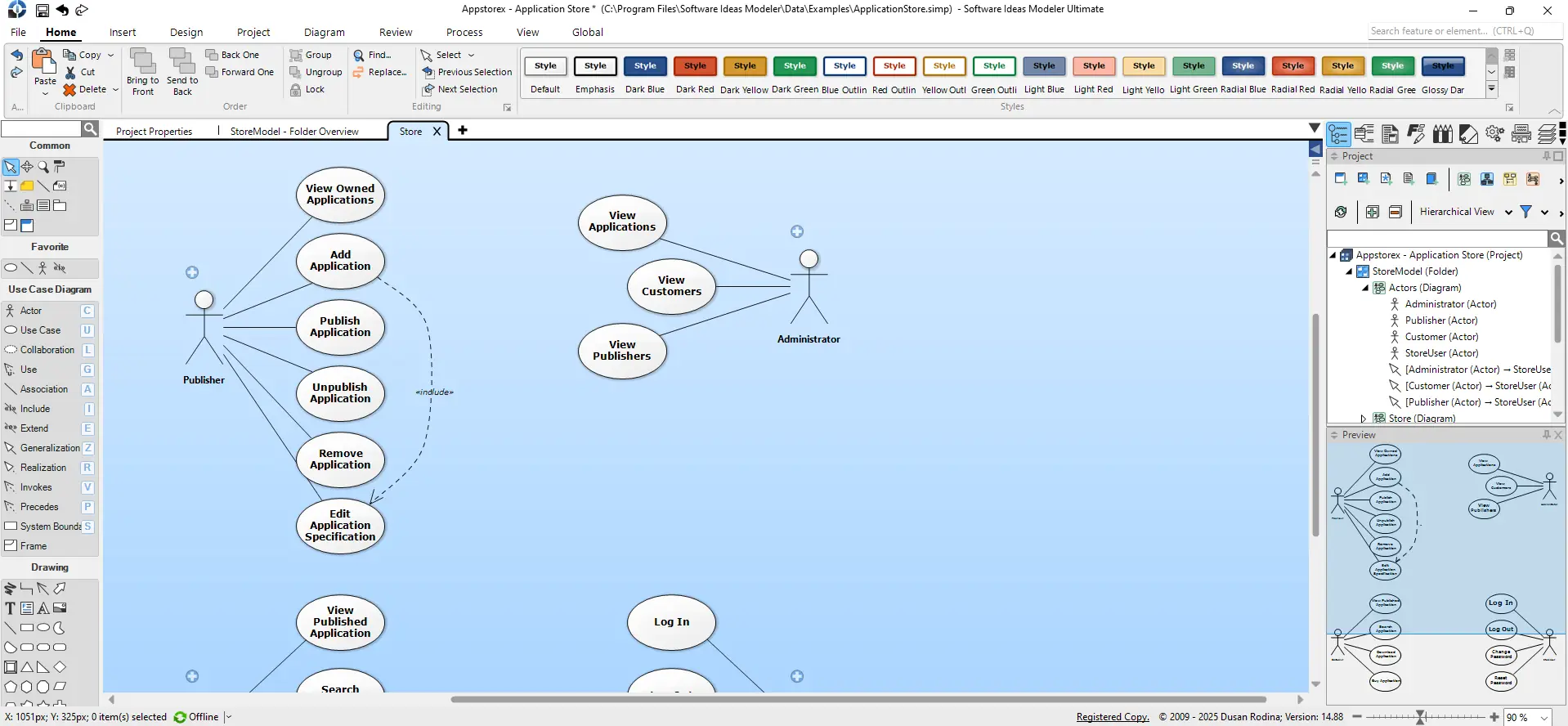Click the Send to Back icon

pyautogui.click(x=182, y=61)
